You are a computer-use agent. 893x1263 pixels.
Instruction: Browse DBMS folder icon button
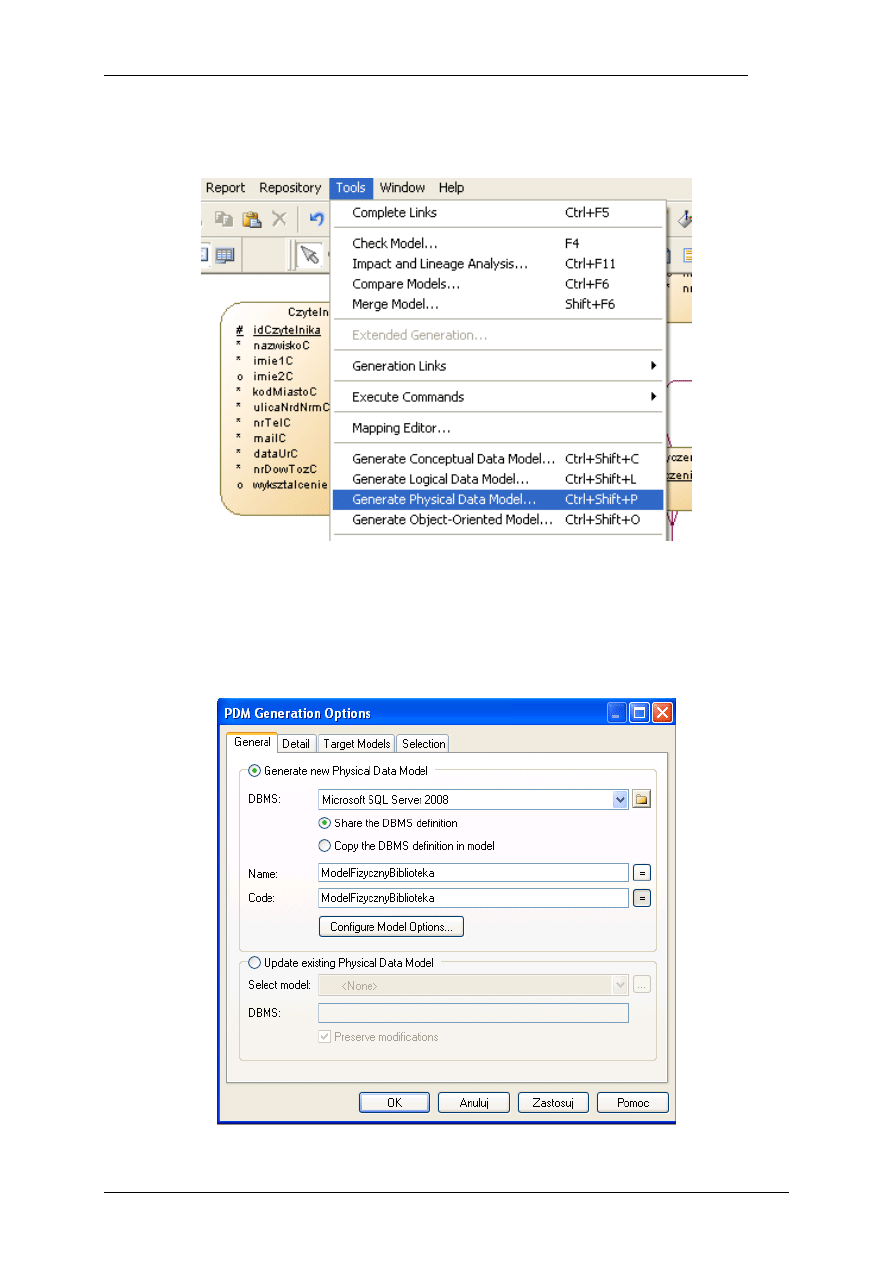point(642,799)
